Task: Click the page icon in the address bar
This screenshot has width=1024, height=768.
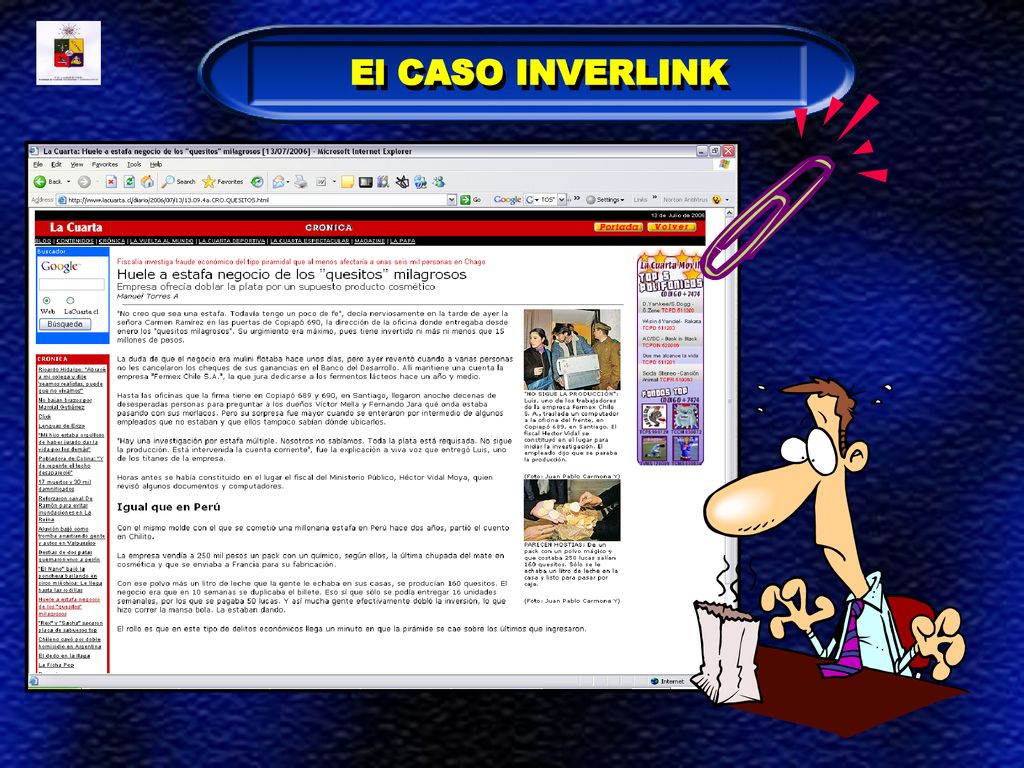Action: 63,200
